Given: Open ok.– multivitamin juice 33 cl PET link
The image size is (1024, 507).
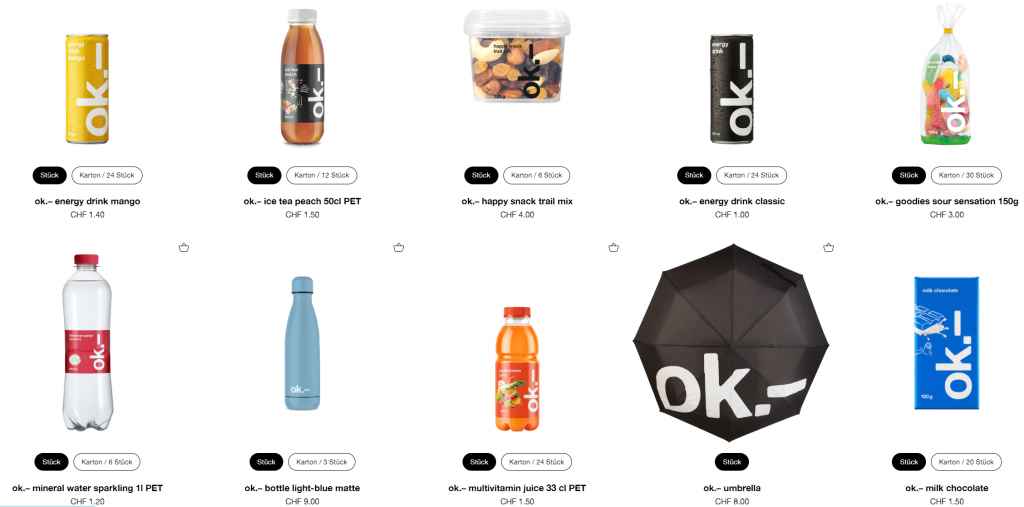Looking at the screenshot, I should coord(517,488).
